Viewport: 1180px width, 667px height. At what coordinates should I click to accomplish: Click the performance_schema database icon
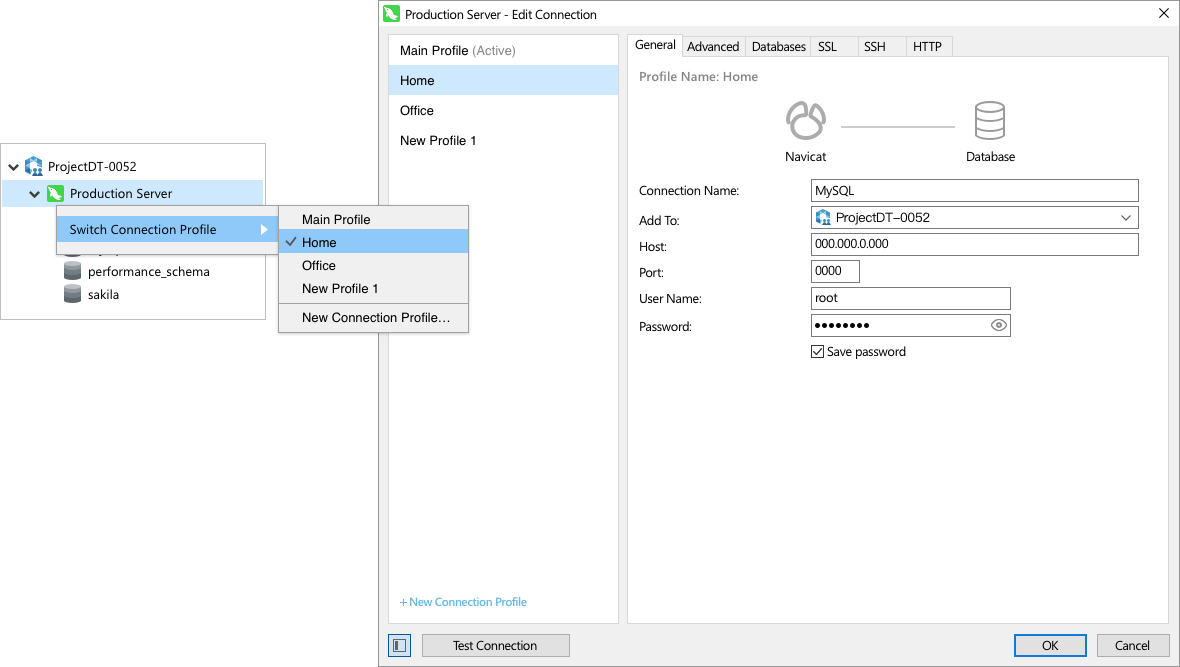click(72, 271)
